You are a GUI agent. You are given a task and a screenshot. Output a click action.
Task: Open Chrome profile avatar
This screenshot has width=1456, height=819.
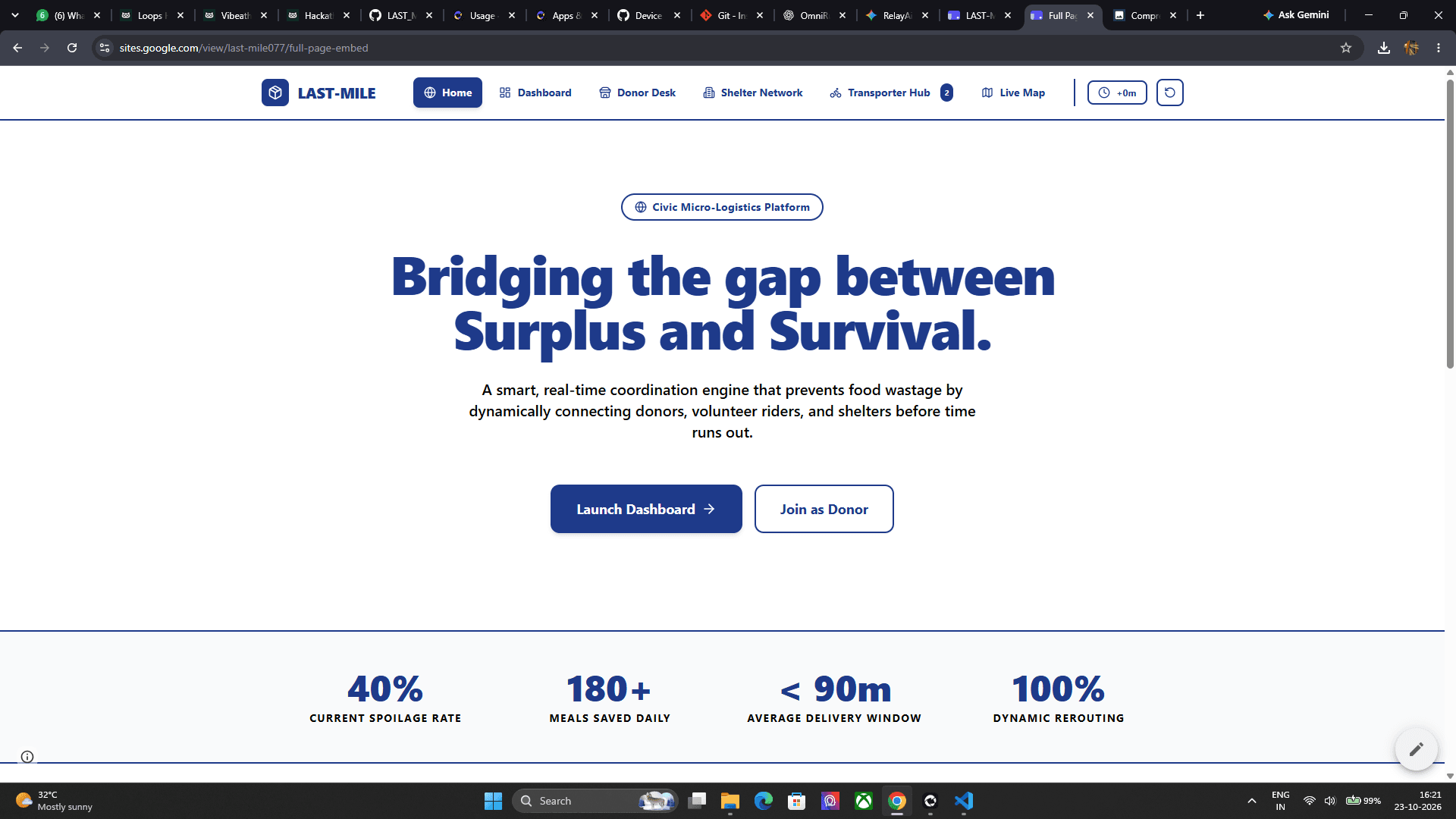coord(1411,48)
